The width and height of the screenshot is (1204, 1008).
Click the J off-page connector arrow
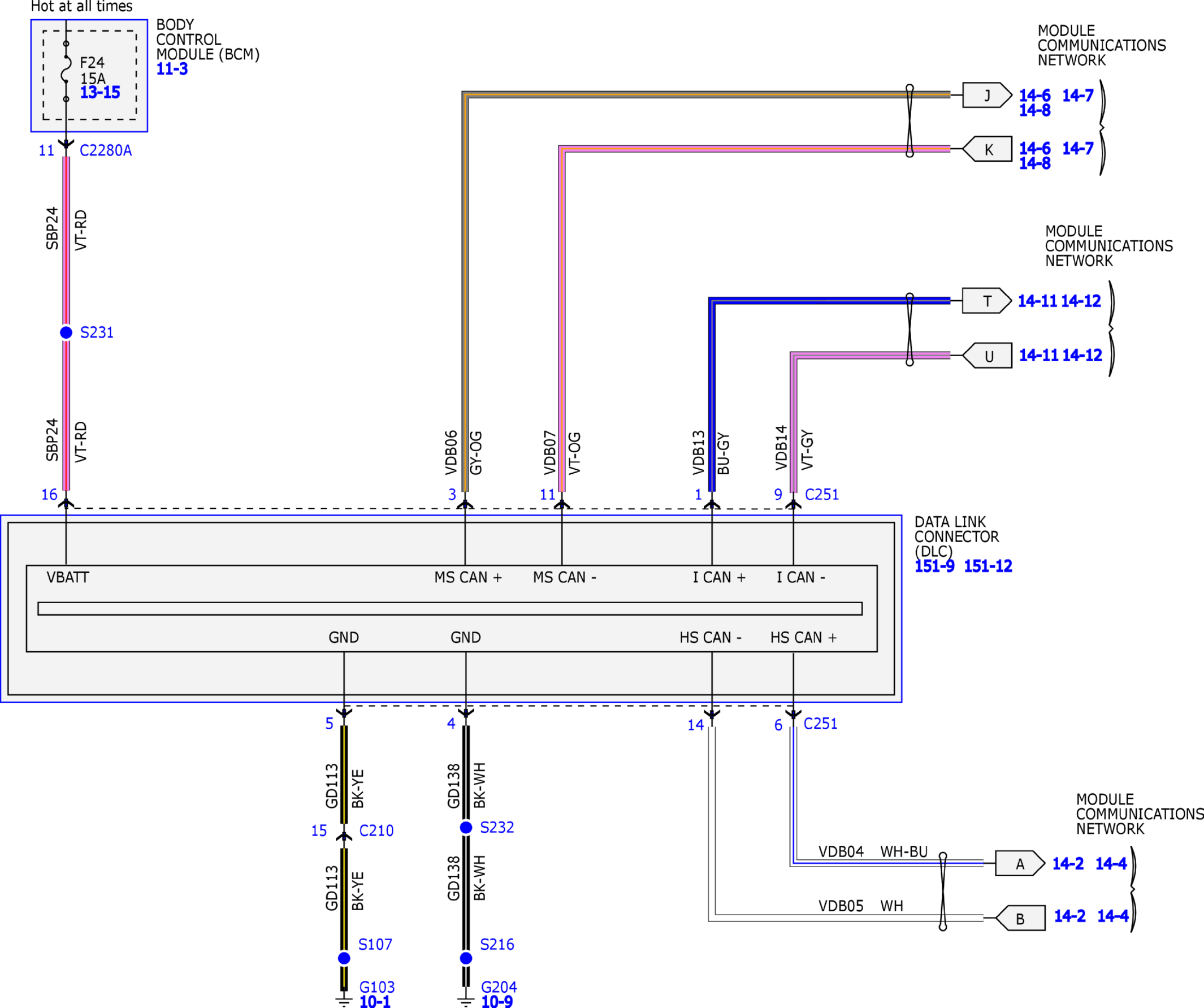[987, 95]
